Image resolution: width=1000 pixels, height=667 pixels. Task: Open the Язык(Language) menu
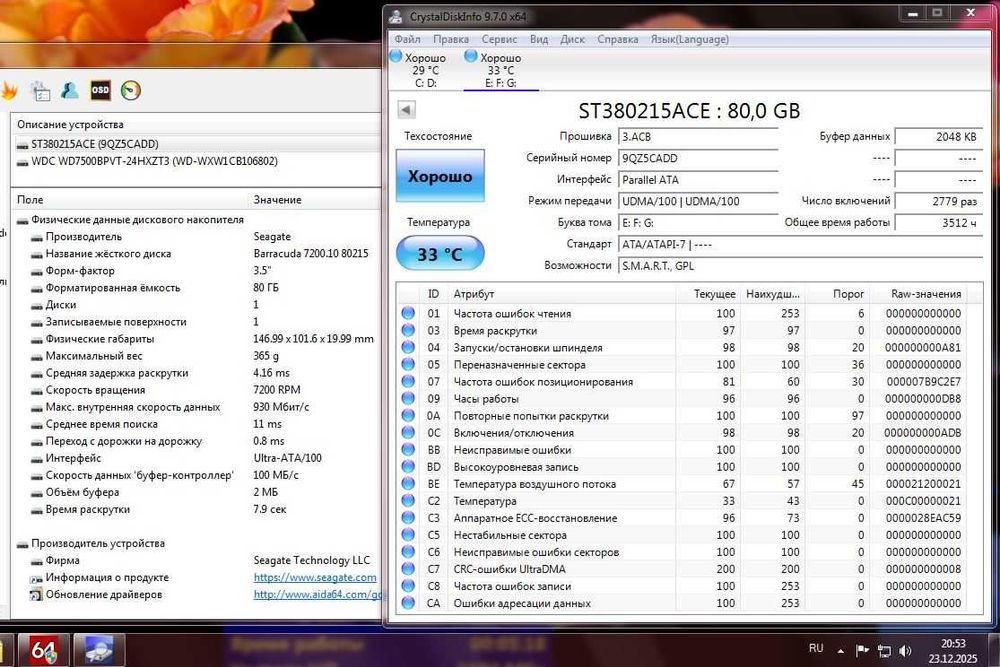tap(689, 40)
